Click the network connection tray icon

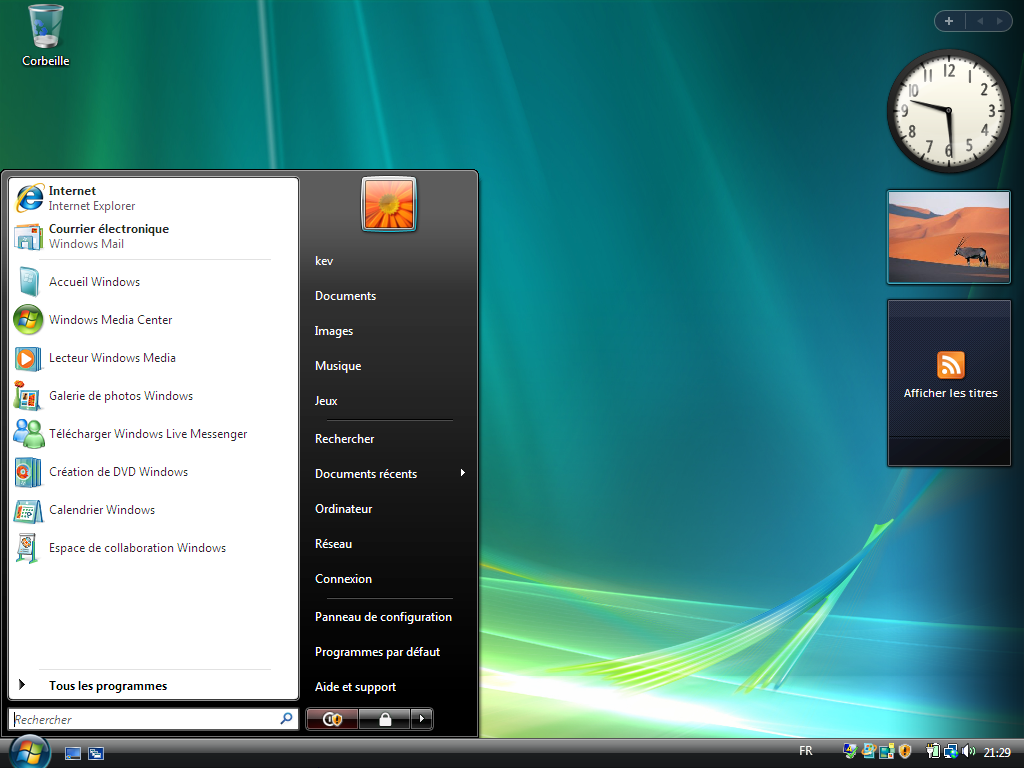click(x=951, y=751)
